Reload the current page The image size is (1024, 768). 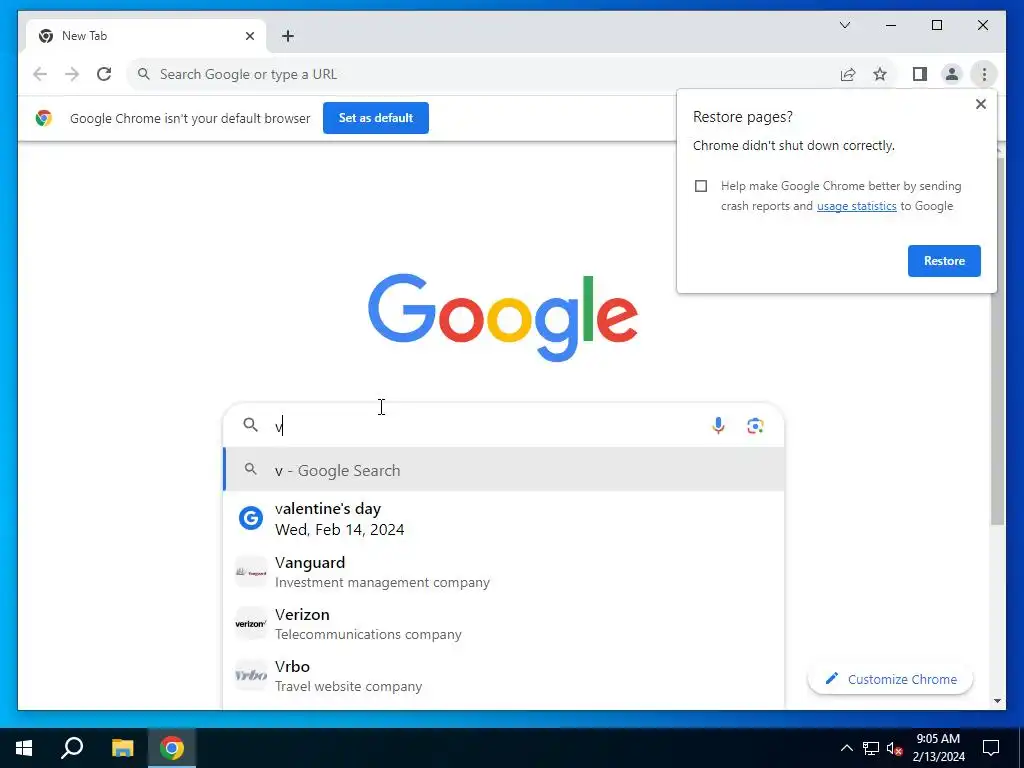[x=104, y=74]
